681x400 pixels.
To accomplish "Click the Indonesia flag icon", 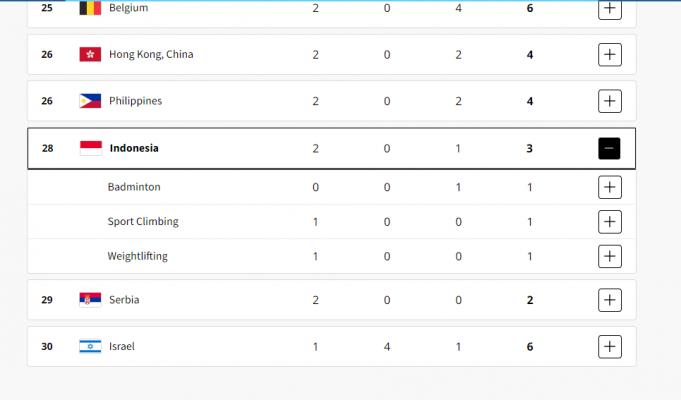I will (x=90, y=148).
